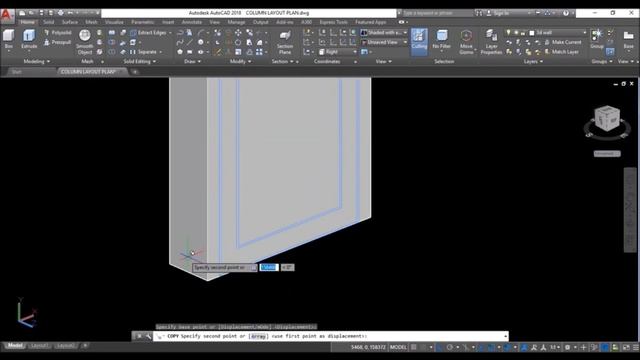Toggle the layer light bulb on/off
The width and height of the screenshot is (640, 360).
[508, 32]
